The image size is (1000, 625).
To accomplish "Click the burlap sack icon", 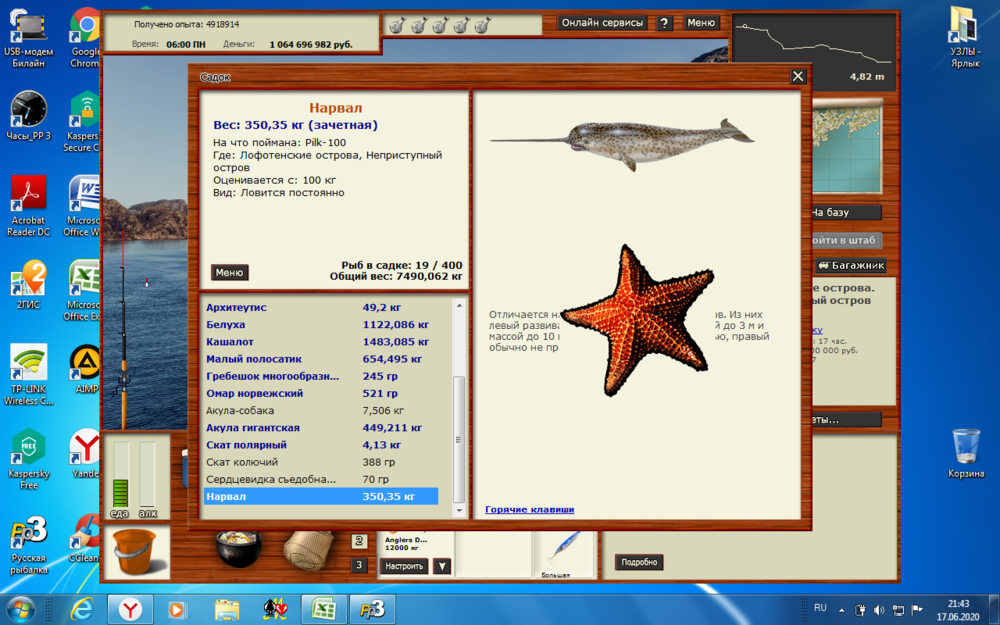I will [308, 548].
